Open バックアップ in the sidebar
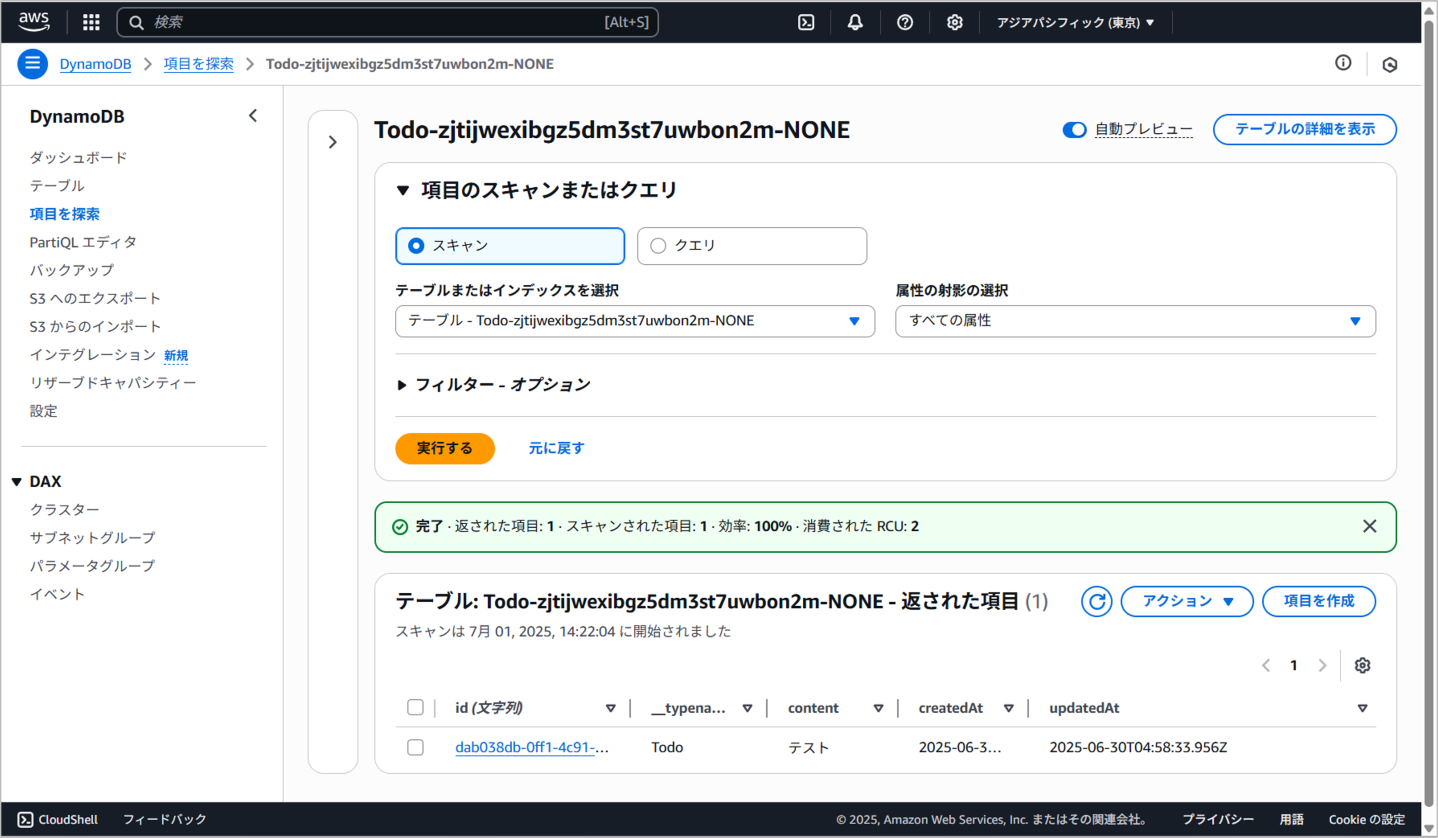Viewport: 1438px width, 838px height. click(71, 270)
